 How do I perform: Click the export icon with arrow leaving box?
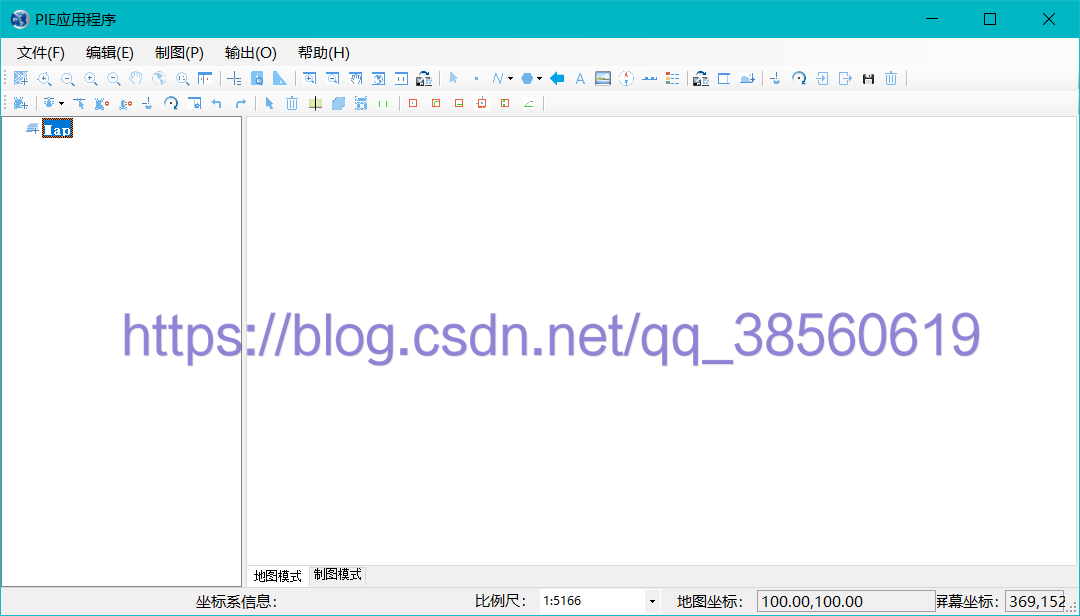(x=845, y=79)
